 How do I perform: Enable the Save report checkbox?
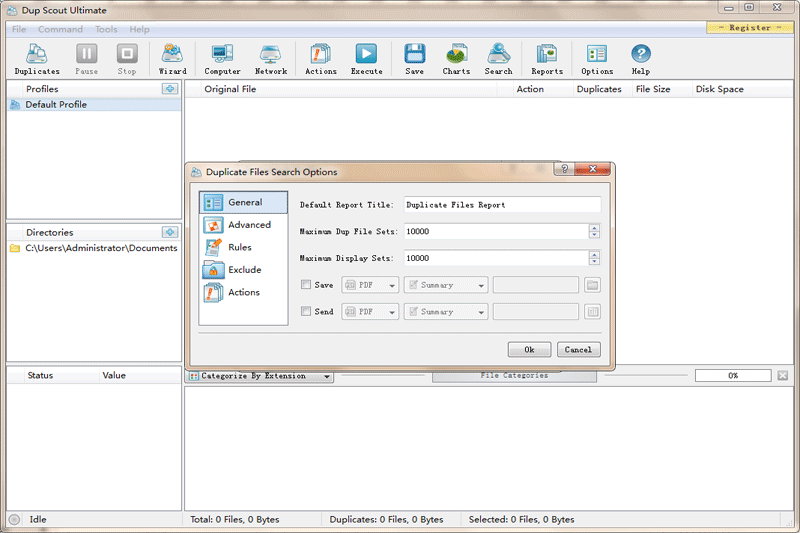pyautogui.click(x=306, y=285)
